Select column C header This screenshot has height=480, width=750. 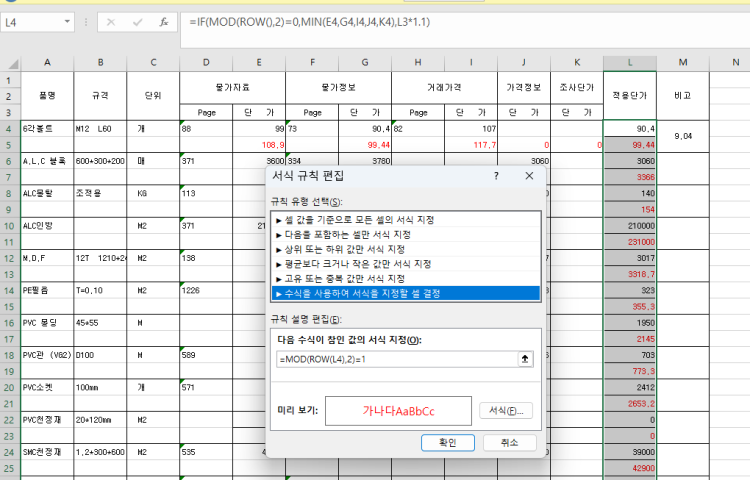(x=153, y=62)
